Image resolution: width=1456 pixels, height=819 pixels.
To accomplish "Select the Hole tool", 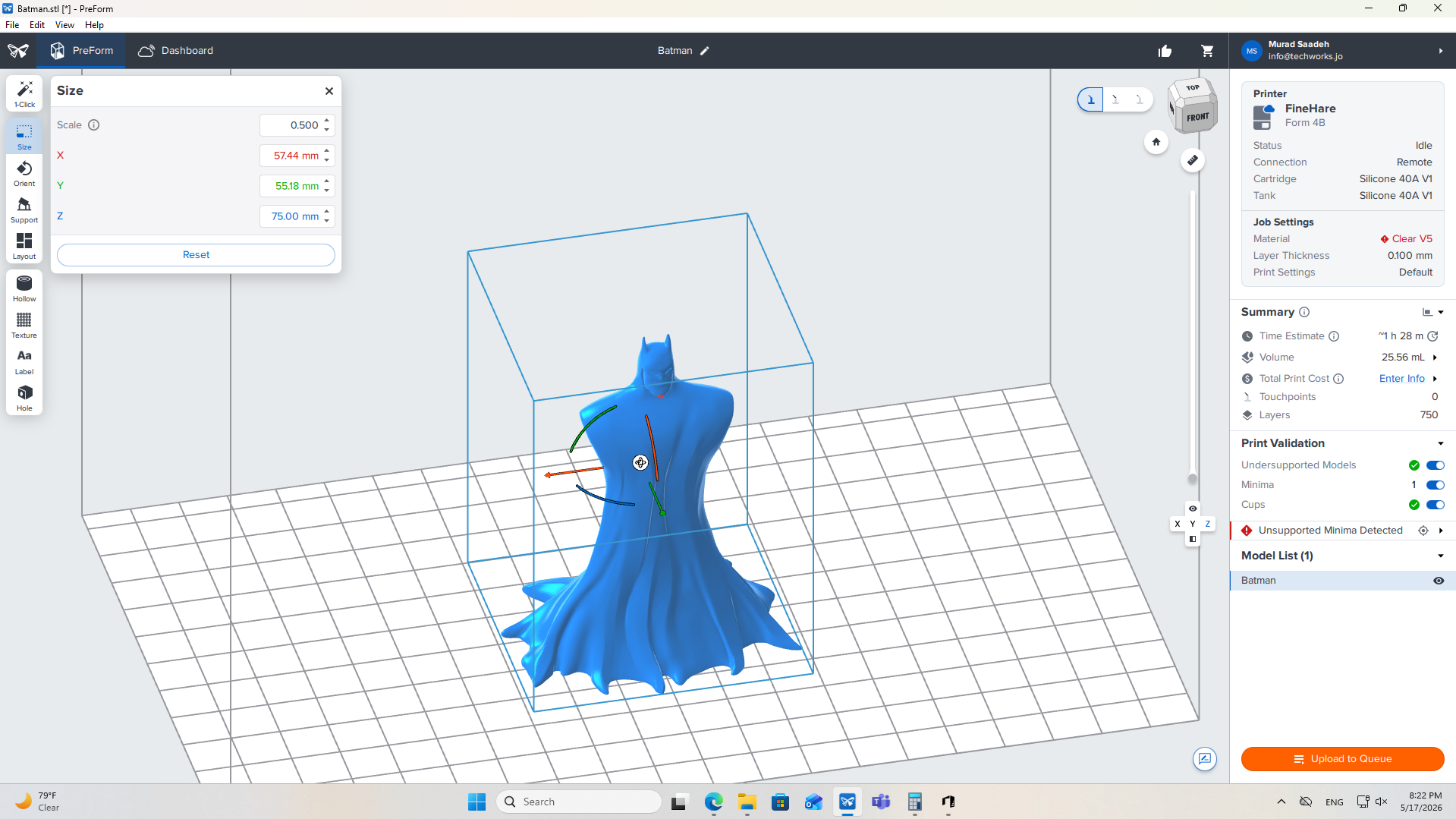I will click(x=24, y=398).
